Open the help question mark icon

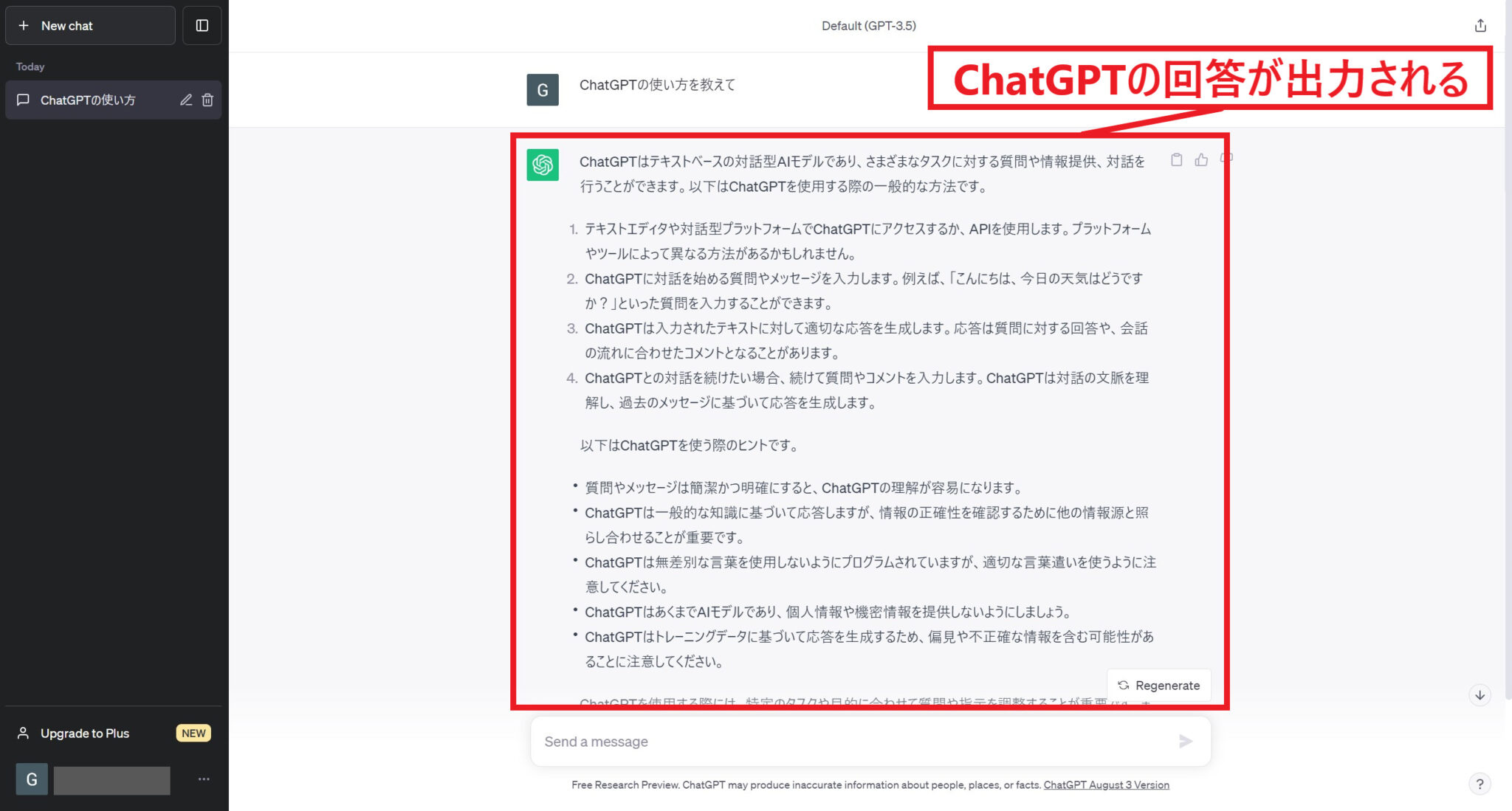(1480, 784)
